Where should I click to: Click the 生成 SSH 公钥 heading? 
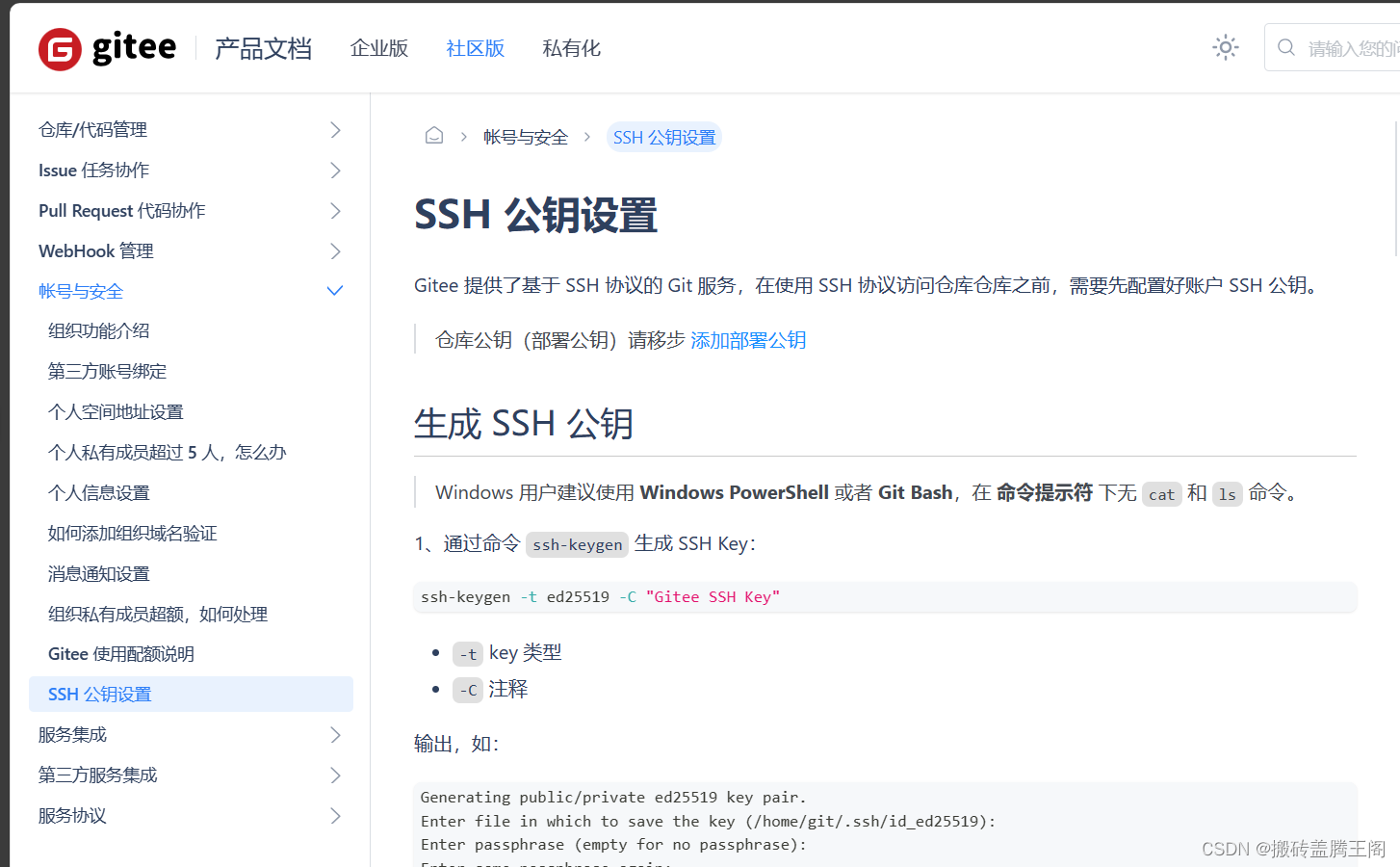(x=524, y=424)
